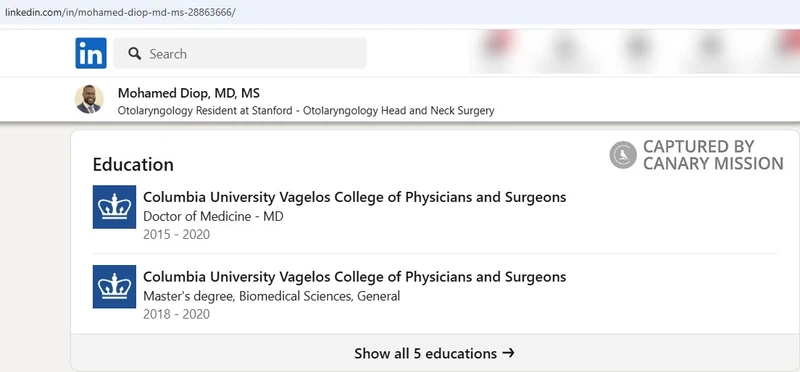
Task: Select the Education section heading
Action: point(133,164)
